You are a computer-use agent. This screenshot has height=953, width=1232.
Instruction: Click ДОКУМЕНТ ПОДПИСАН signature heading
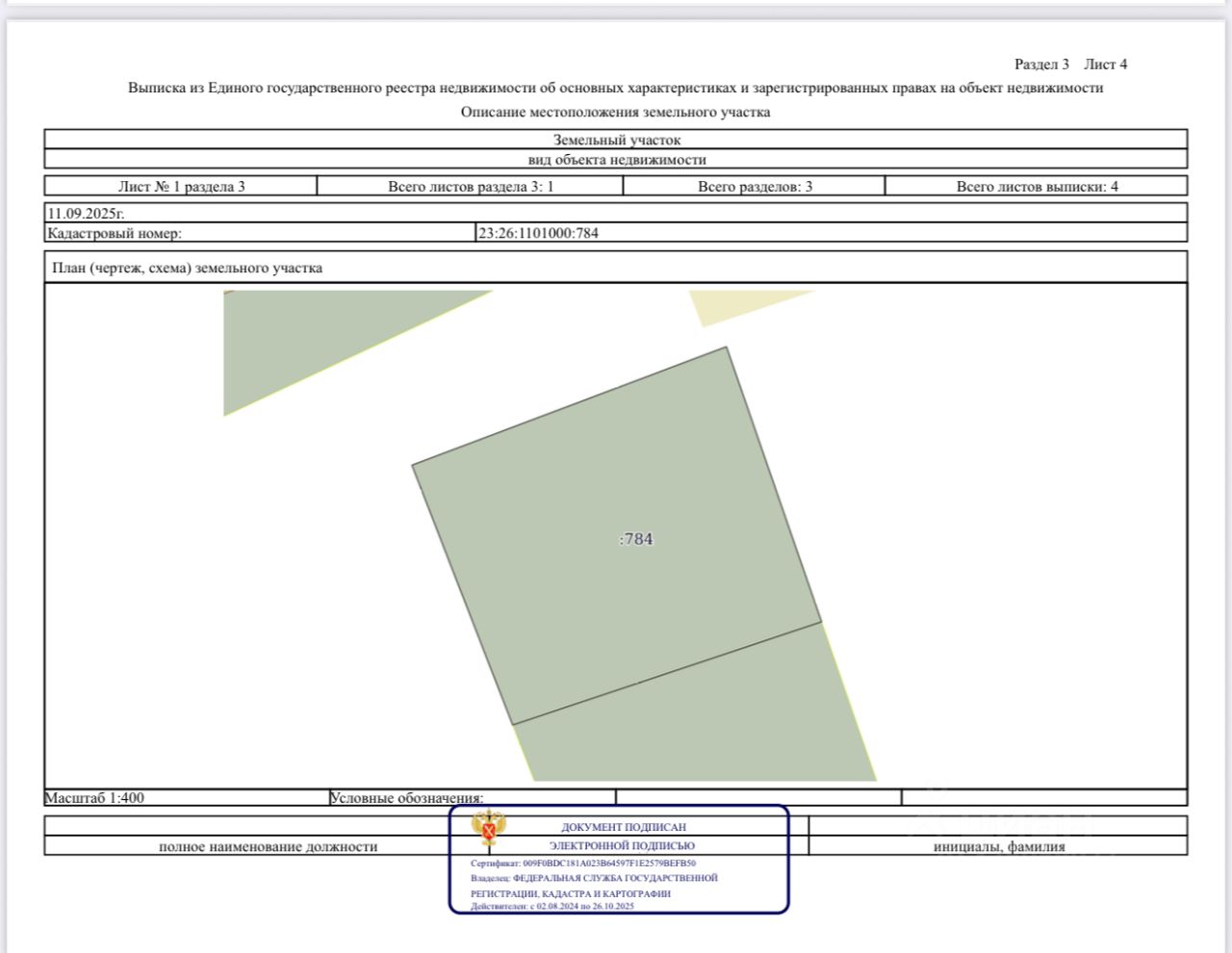point(624,827)
